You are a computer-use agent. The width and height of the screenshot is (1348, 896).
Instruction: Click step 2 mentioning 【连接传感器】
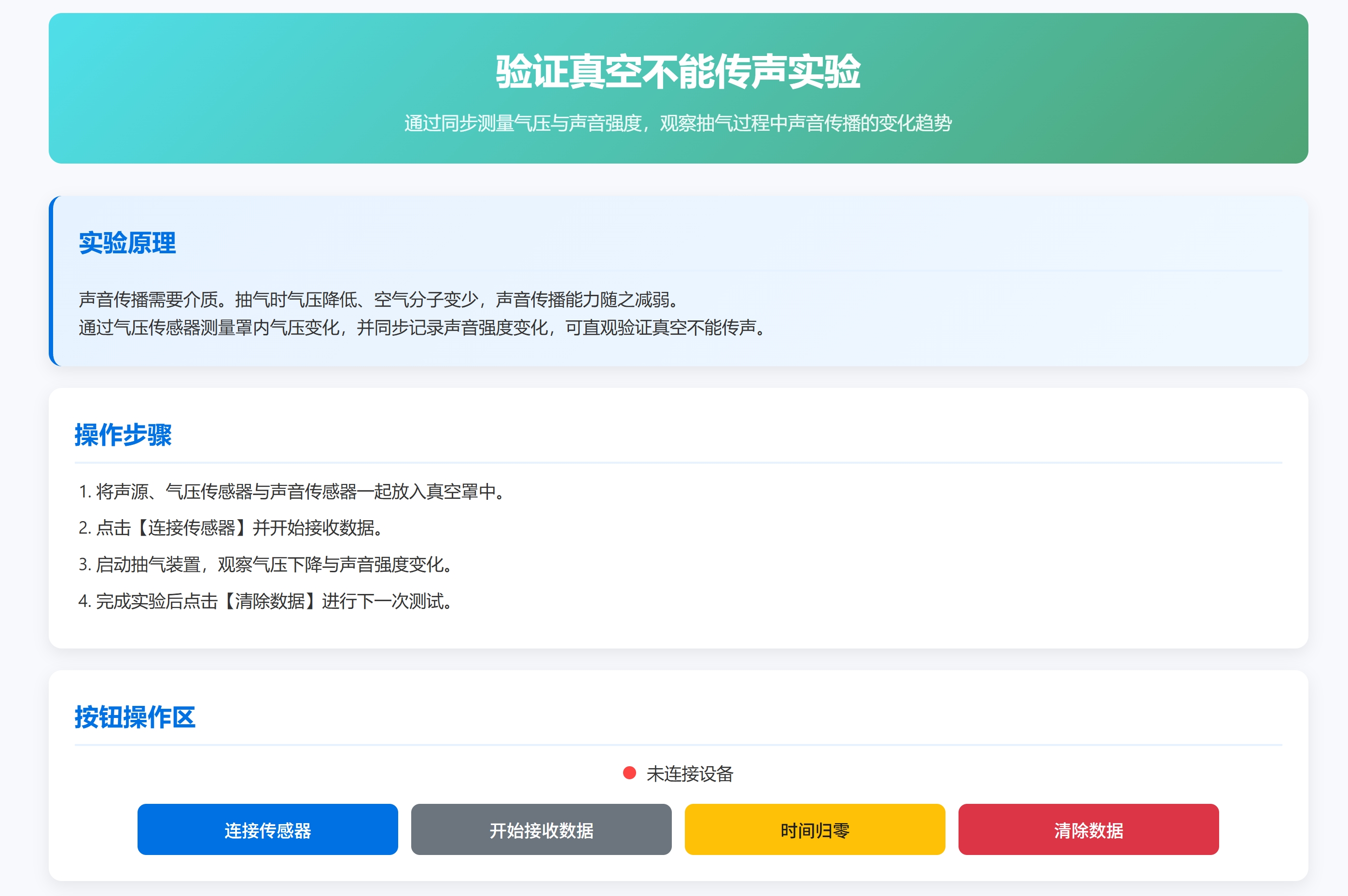(230, 528)
